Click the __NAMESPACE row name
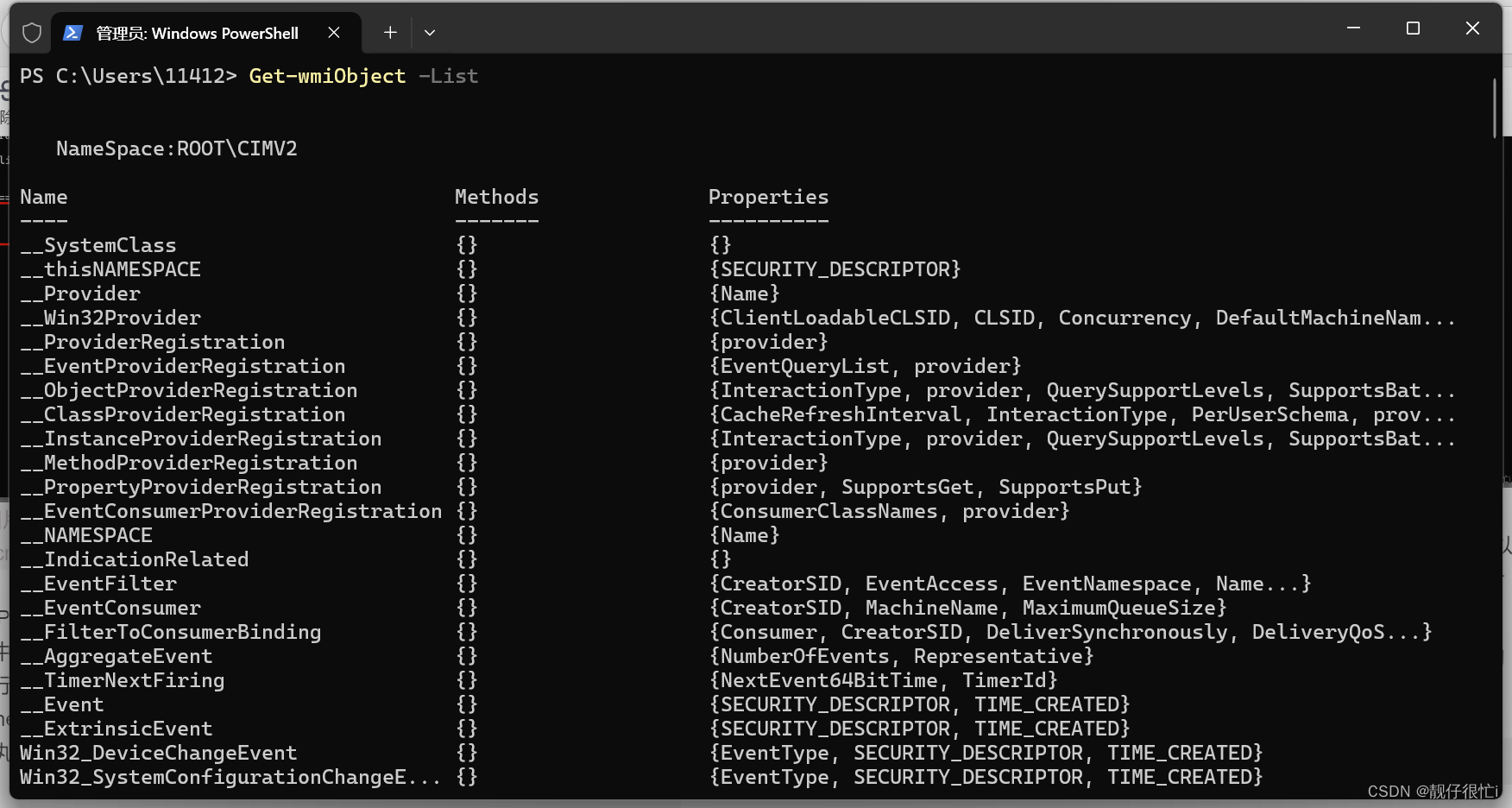This screenshot has width=1512, height=808. coord(86,535)
